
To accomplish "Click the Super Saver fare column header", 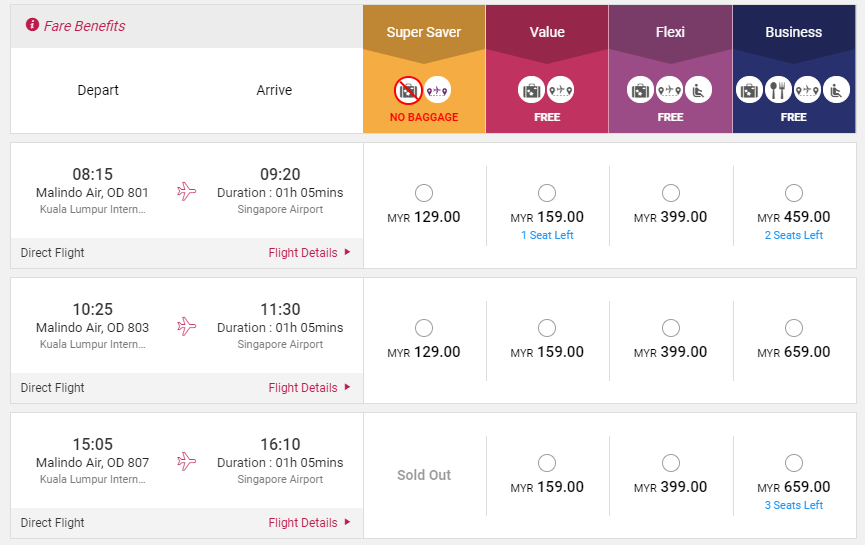I will click(x=424, y=32).
